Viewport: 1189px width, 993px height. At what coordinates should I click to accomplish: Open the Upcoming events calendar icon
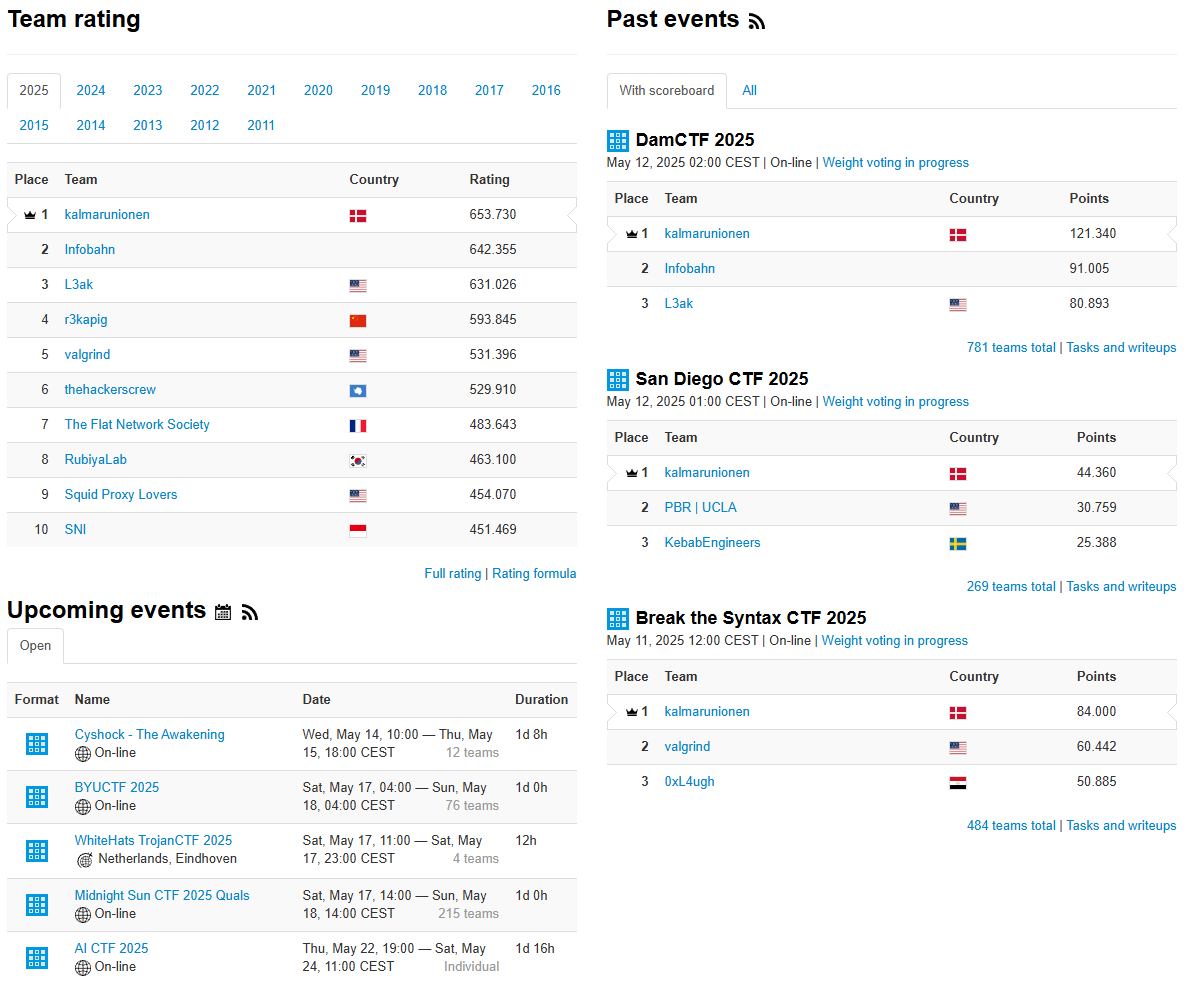pos(223,612)
